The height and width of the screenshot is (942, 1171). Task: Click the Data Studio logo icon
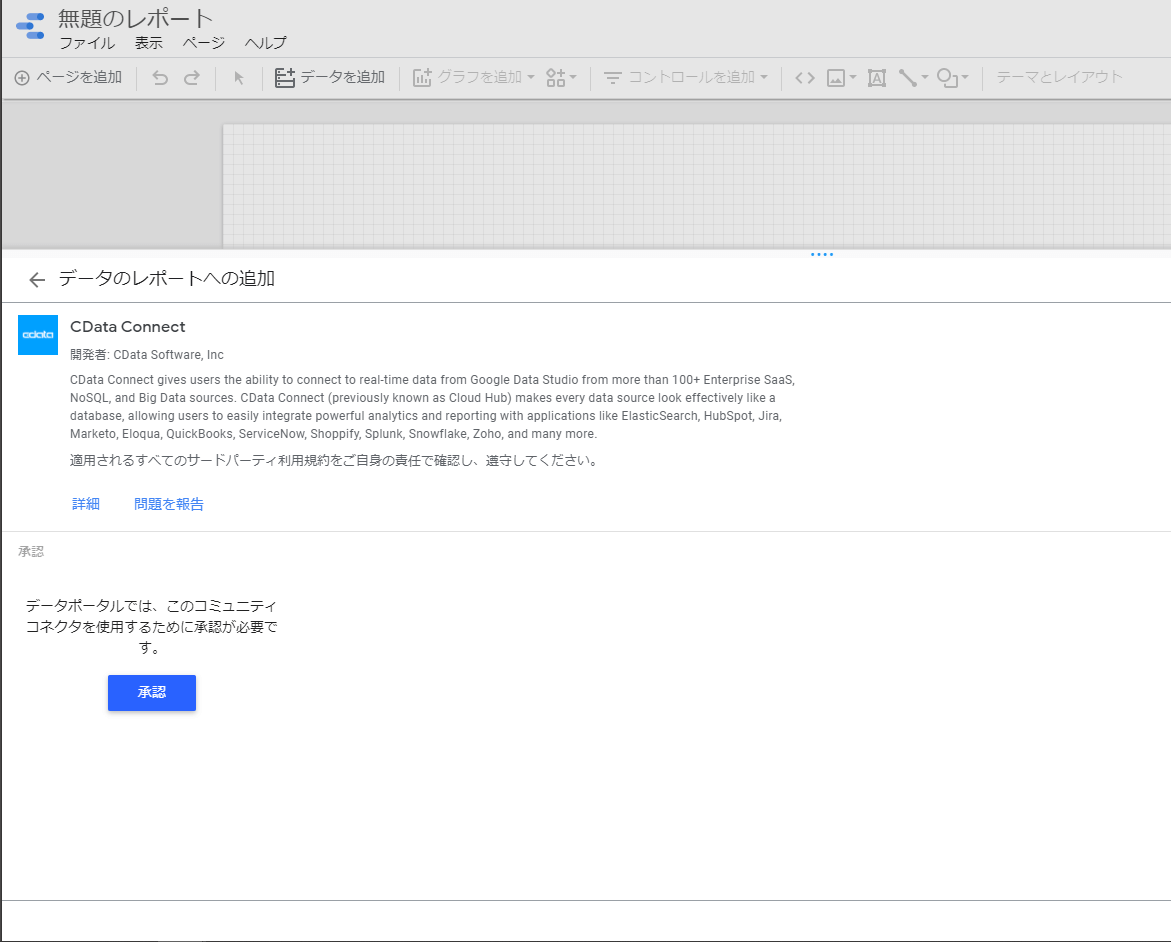(31, 26)
